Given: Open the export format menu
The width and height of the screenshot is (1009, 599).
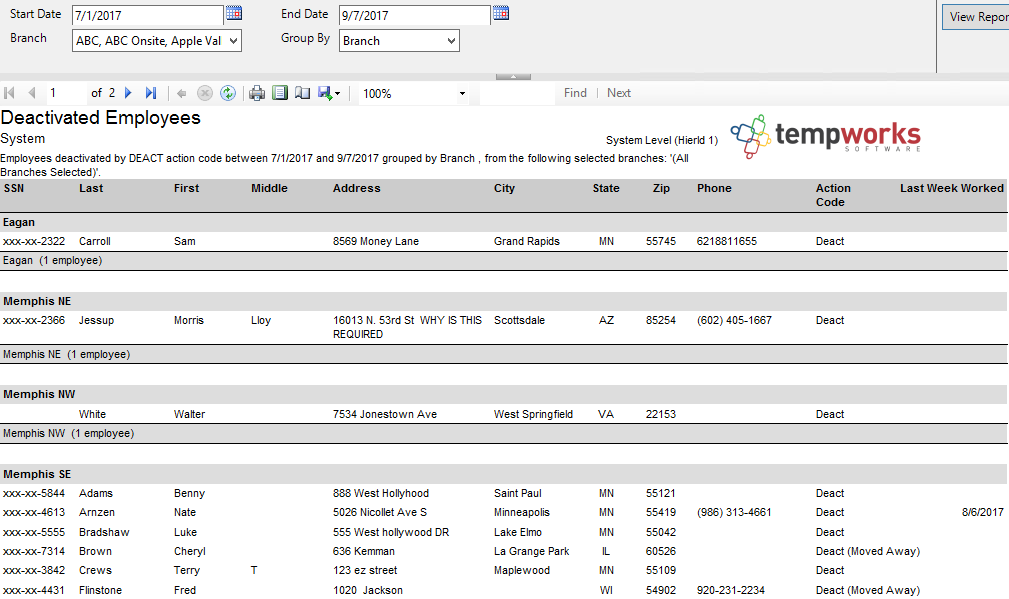Looking at the screenshot, I should pos(329,93).
